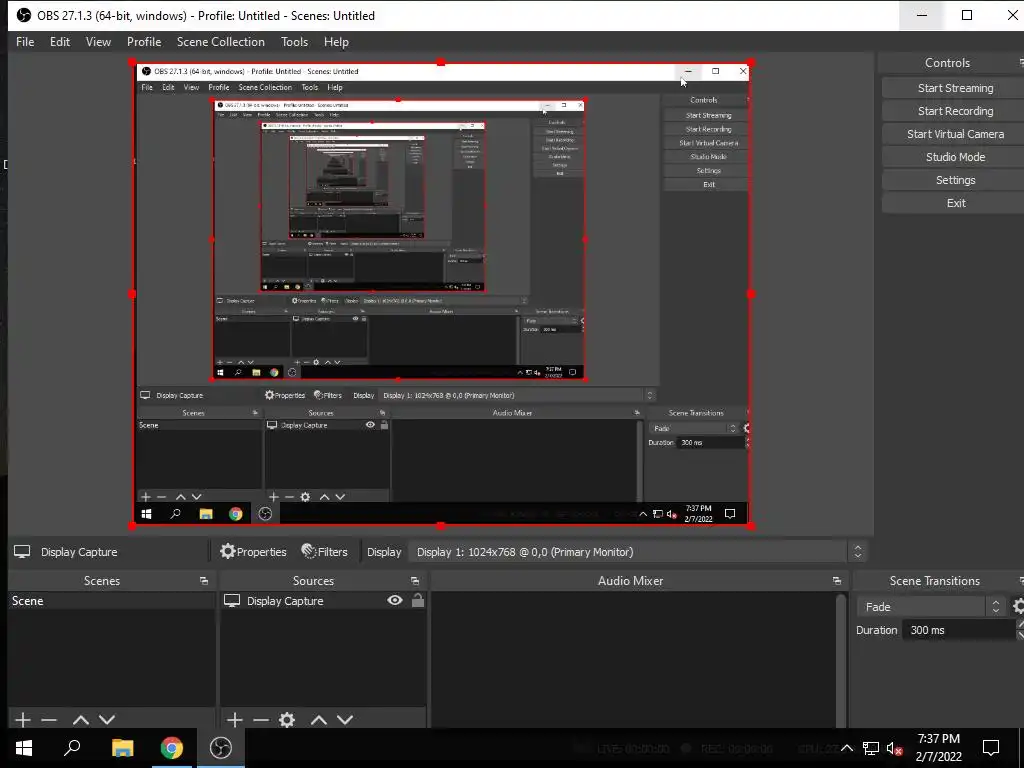Open the View menu
This screenshot has height=768, width=1024.
98,42
